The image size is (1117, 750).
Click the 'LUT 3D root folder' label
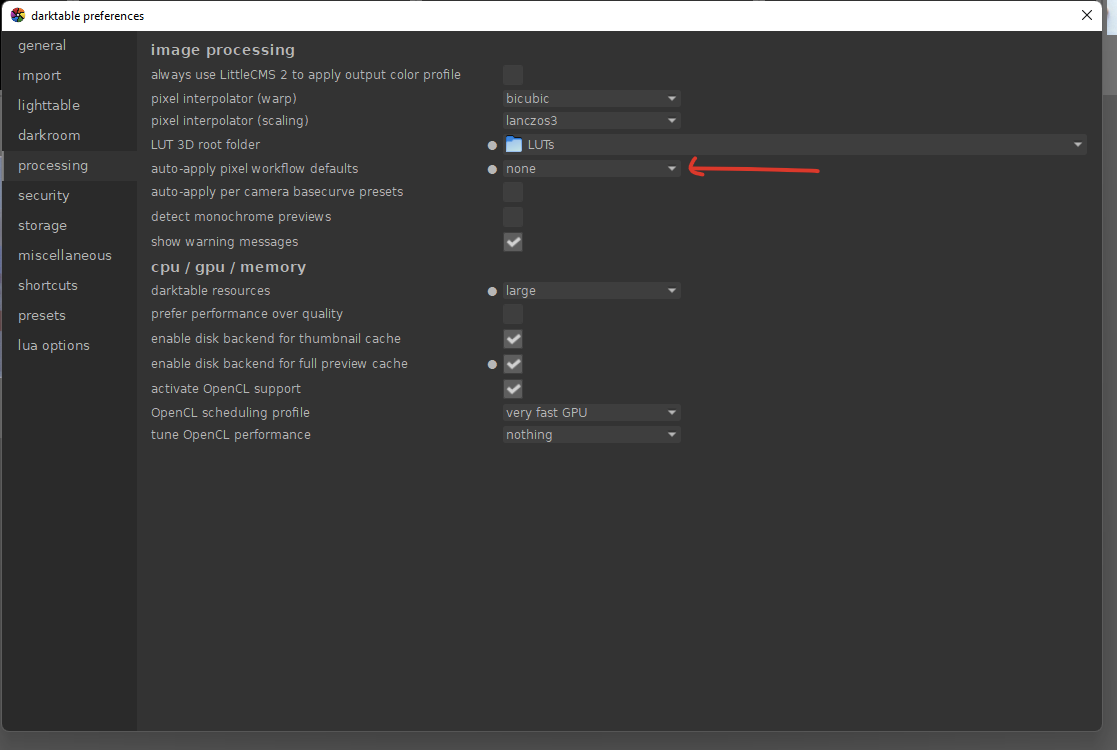tap(205, 145)
